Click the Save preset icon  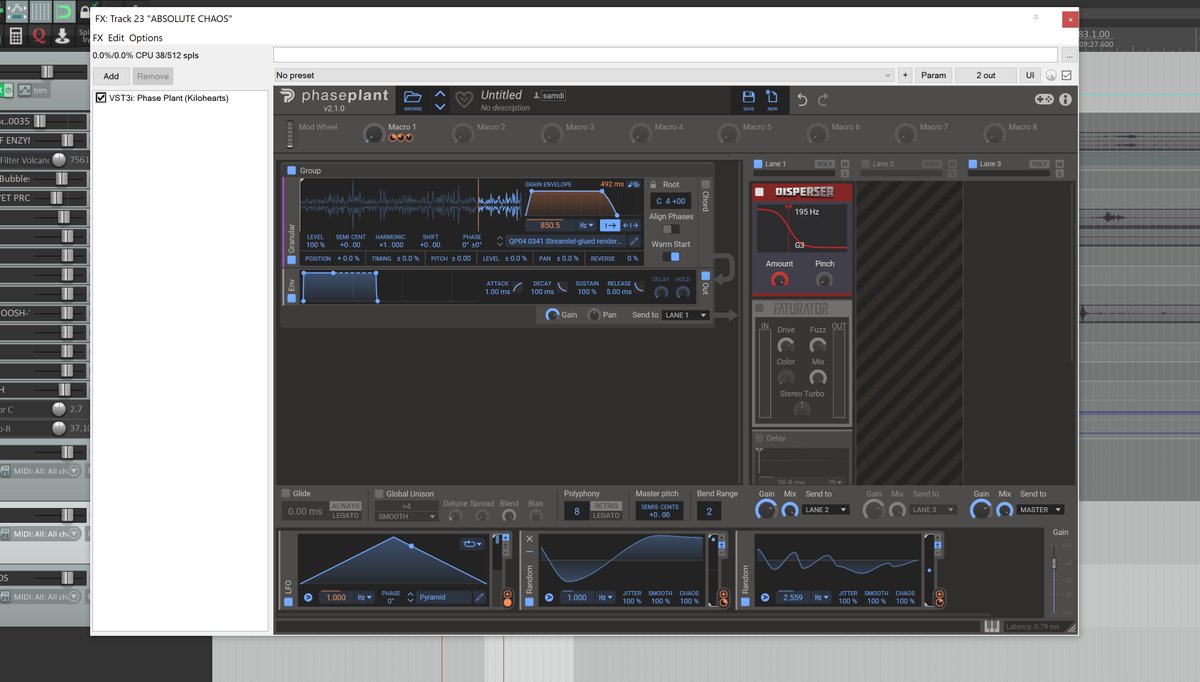coord(748,97)
